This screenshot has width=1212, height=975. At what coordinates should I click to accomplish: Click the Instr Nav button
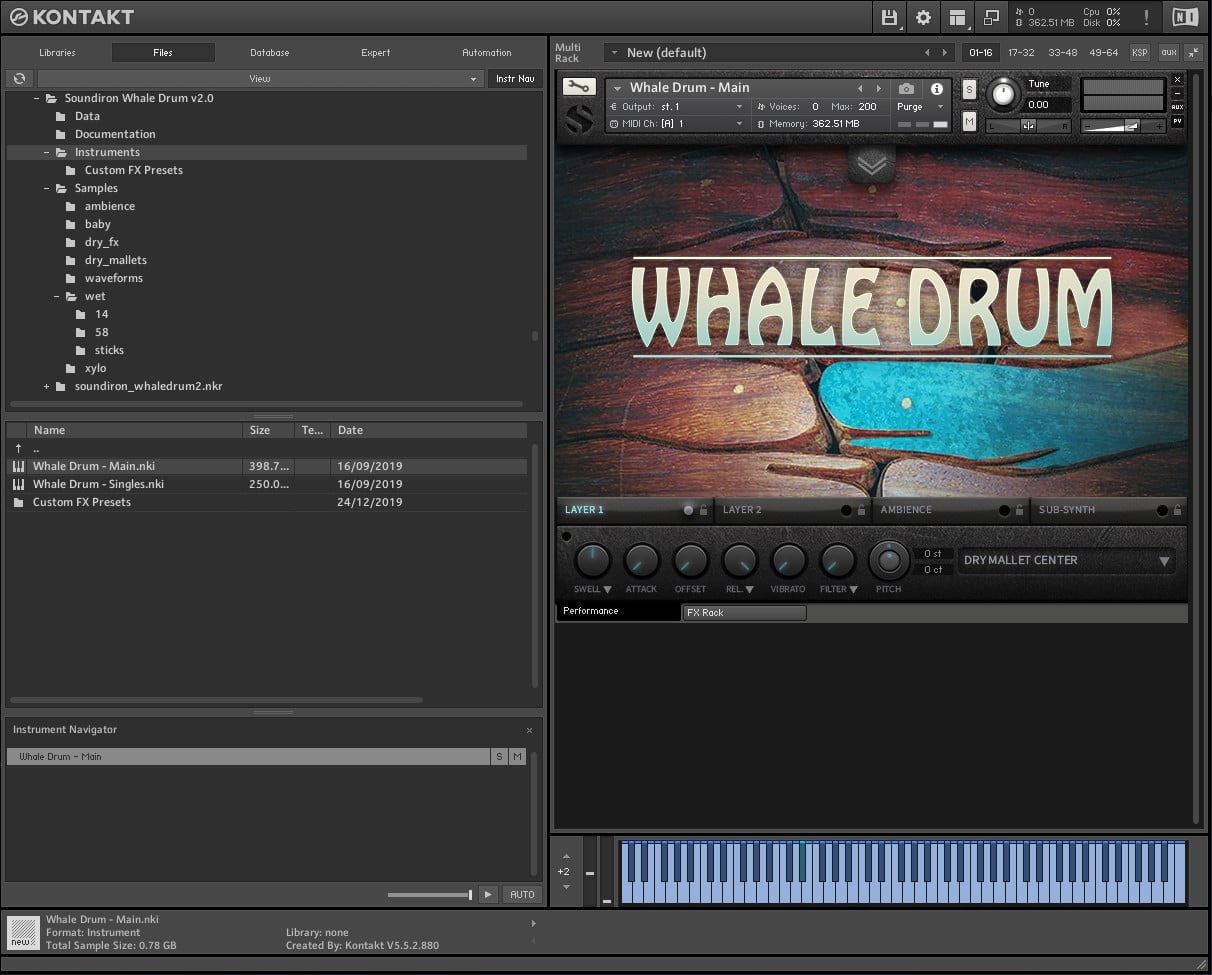(x=515, y=78)
